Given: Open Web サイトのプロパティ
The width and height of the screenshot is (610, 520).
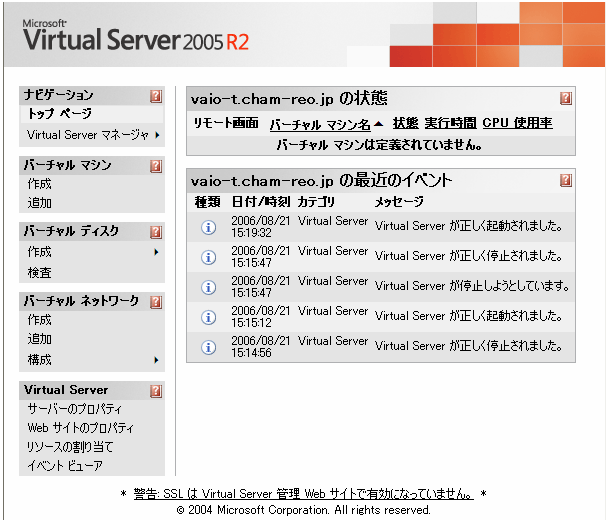Looking at the screenshot, I should tap(81, 428).
